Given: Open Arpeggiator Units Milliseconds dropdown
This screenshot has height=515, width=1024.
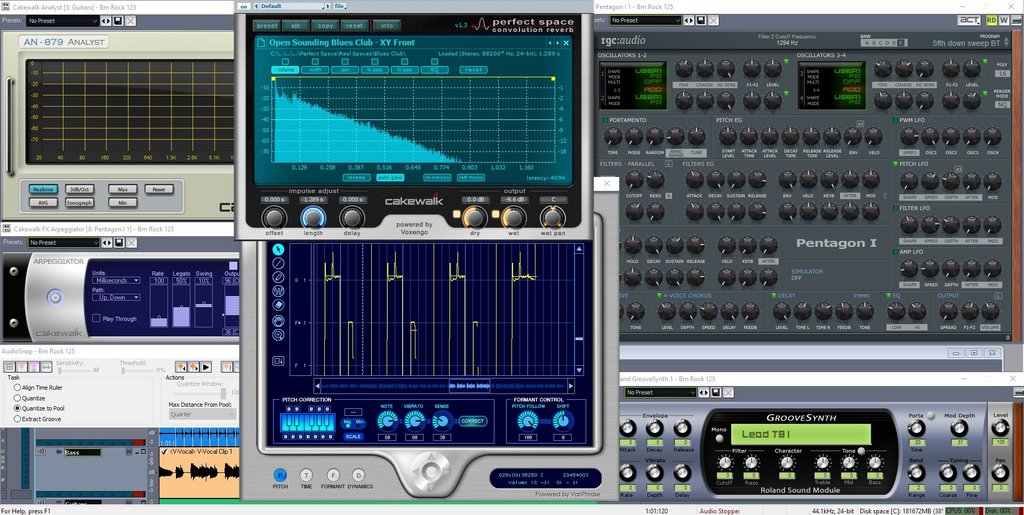Looking at the screenshot, I should [116, 280].
